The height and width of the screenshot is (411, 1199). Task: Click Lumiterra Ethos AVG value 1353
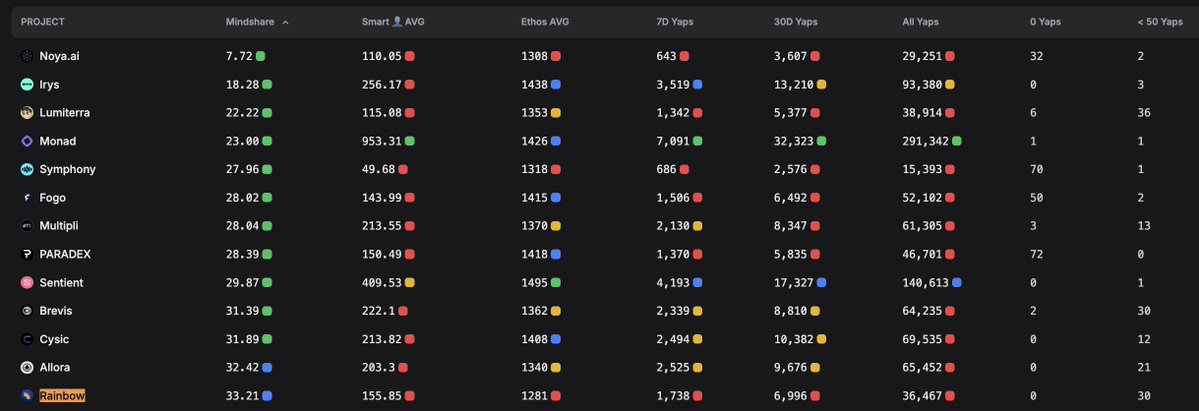pos(535,113)
